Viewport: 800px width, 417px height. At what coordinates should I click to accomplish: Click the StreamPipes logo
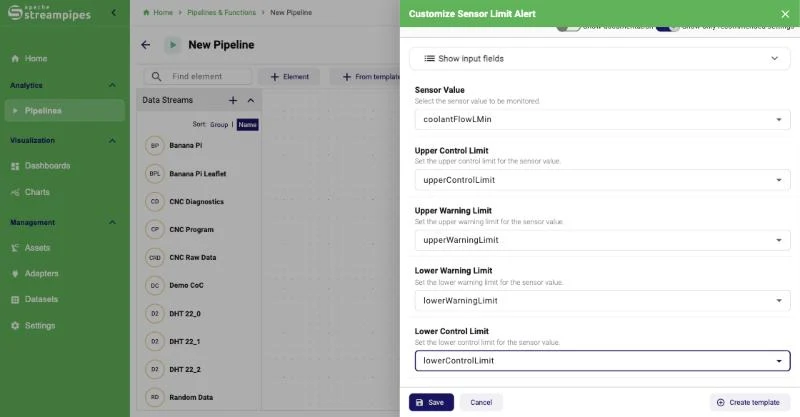pyautogui.click(x=49, y=13)
